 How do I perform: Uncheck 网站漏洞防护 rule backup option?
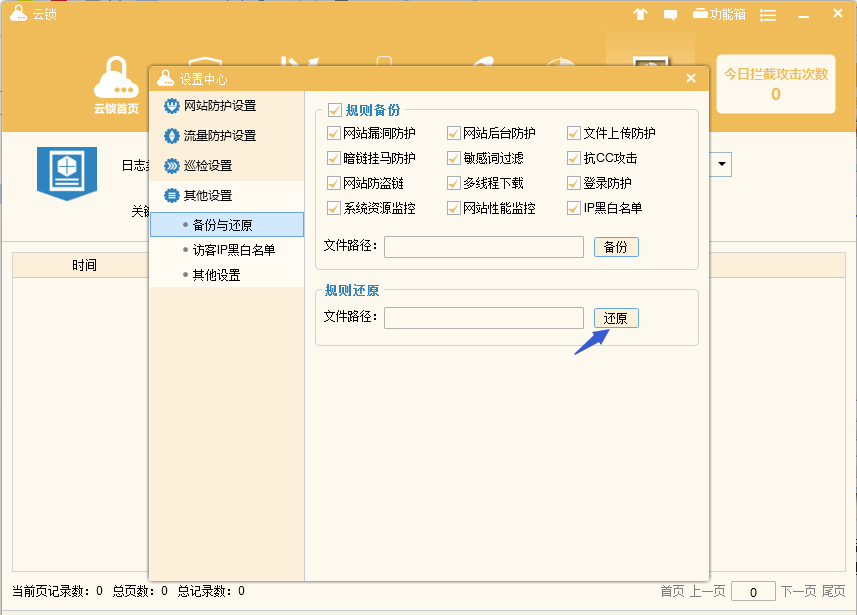336,132
